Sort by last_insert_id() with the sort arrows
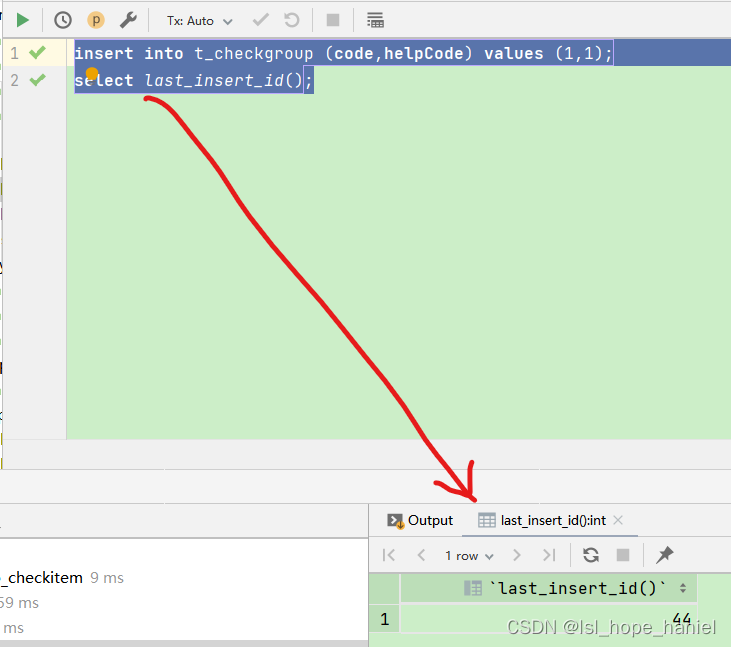Image resolution: width=731 pixels, height=647 pixels. click(x=683, y=588)
